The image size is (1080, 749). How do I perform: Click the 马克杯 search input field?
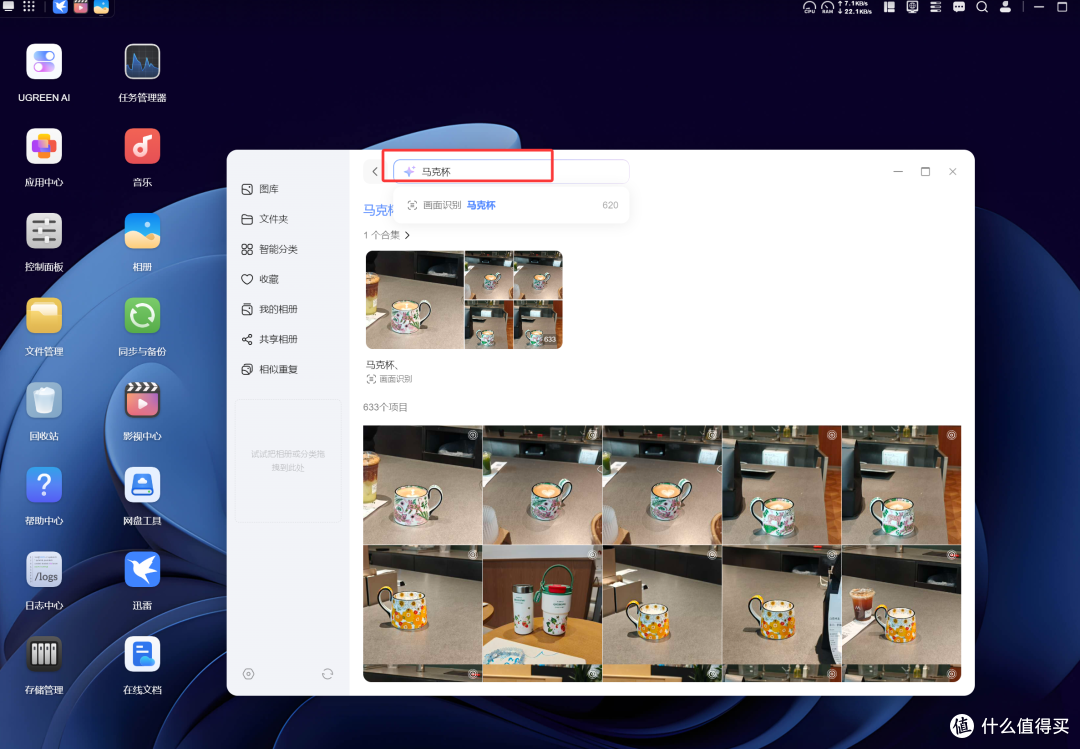click(x=510, y=172)
